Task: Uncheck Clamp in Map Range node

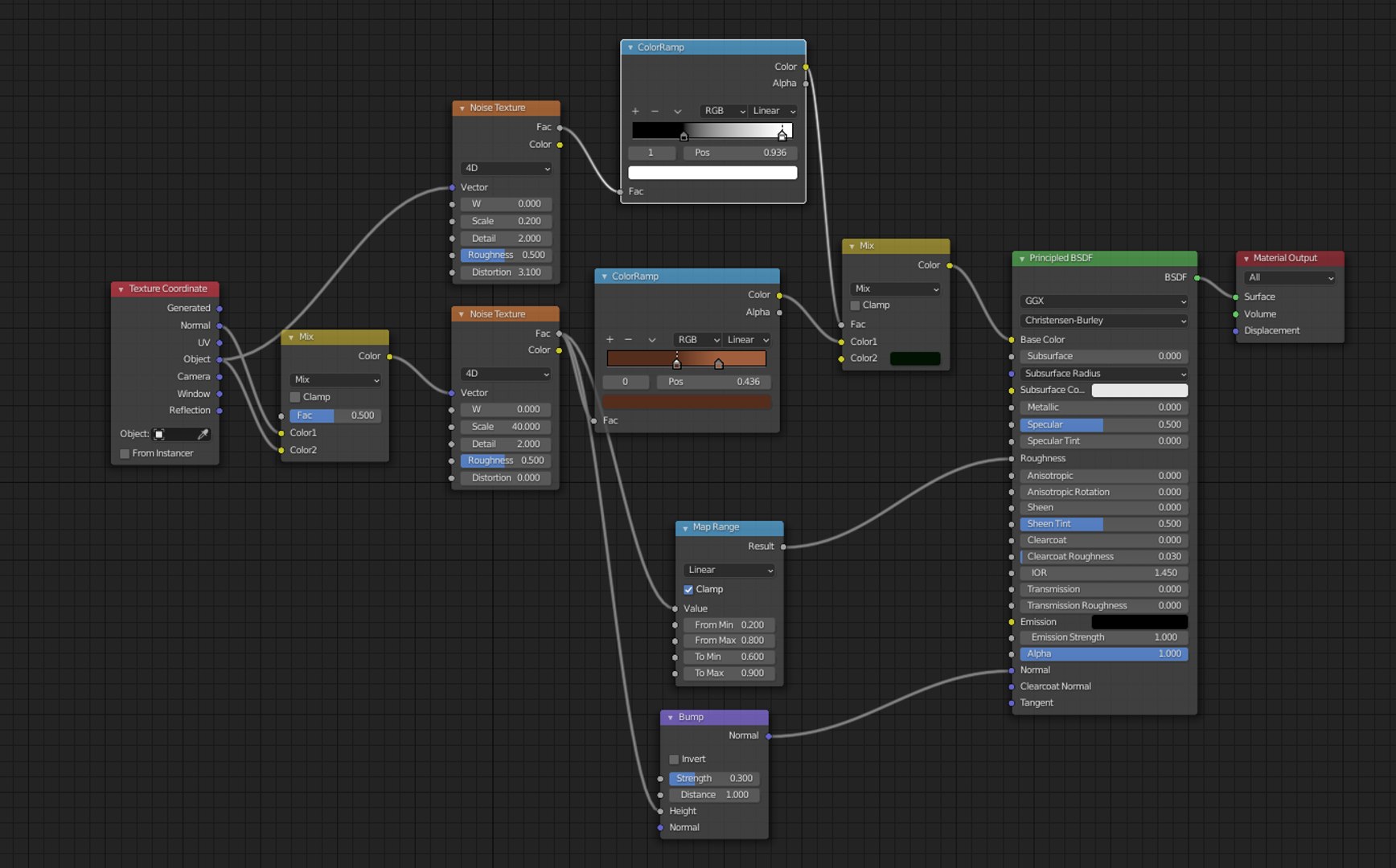Action: pos(688,589)
